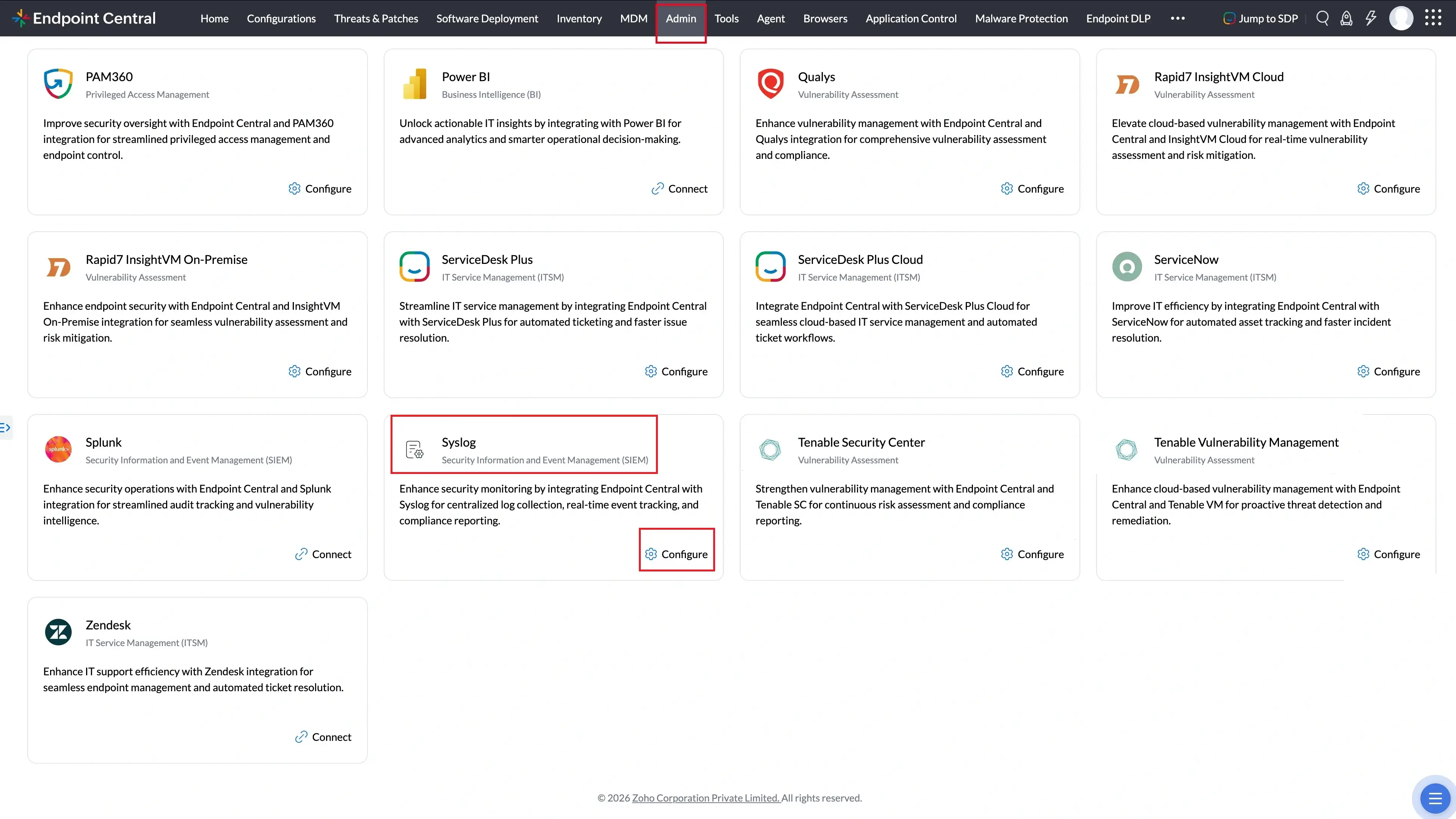Open the rocket quick launch icon

coord(1346,18)
